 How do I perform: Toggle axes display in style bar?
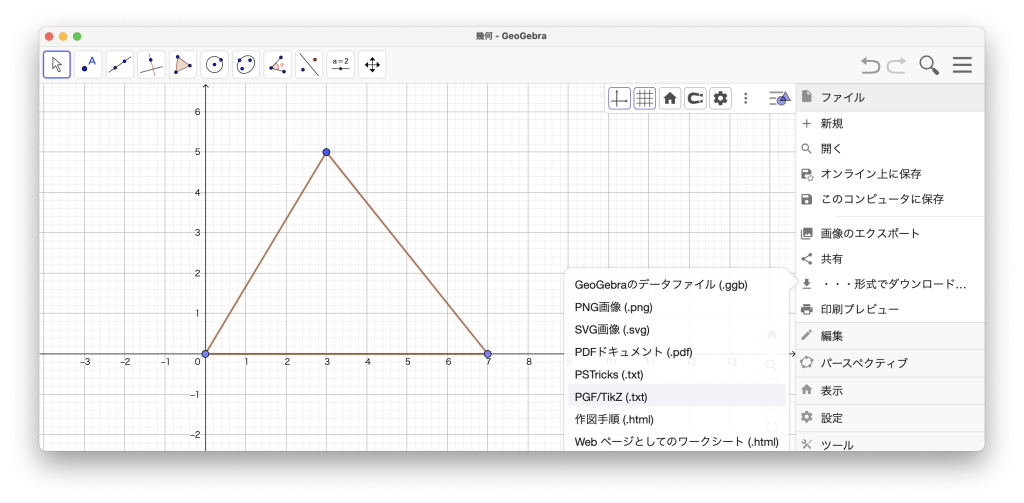click(x=620, y=98)
